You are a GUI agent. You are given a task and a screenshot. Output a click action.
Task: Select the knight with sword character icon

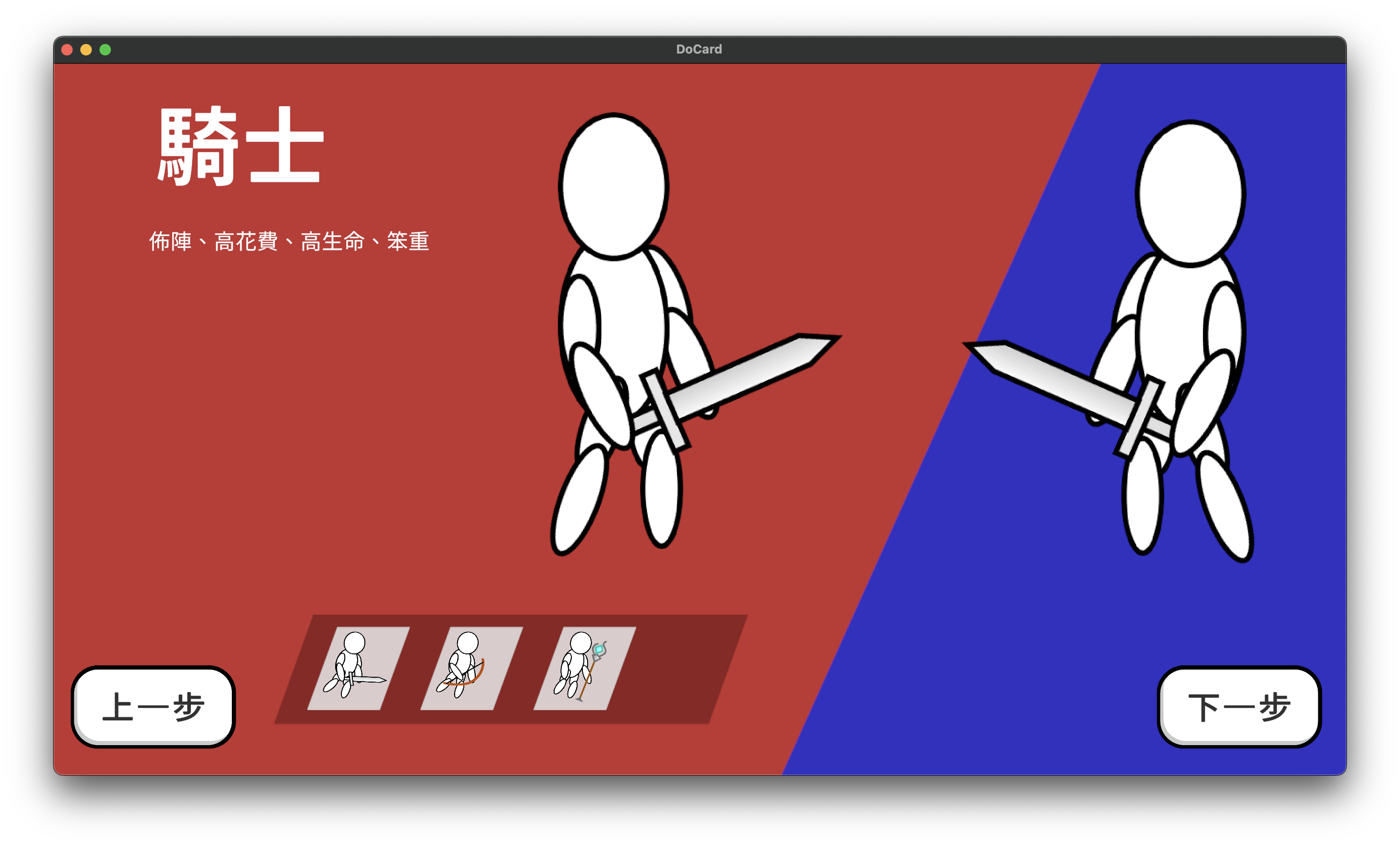pyautogui.click(x=358, y=668)
